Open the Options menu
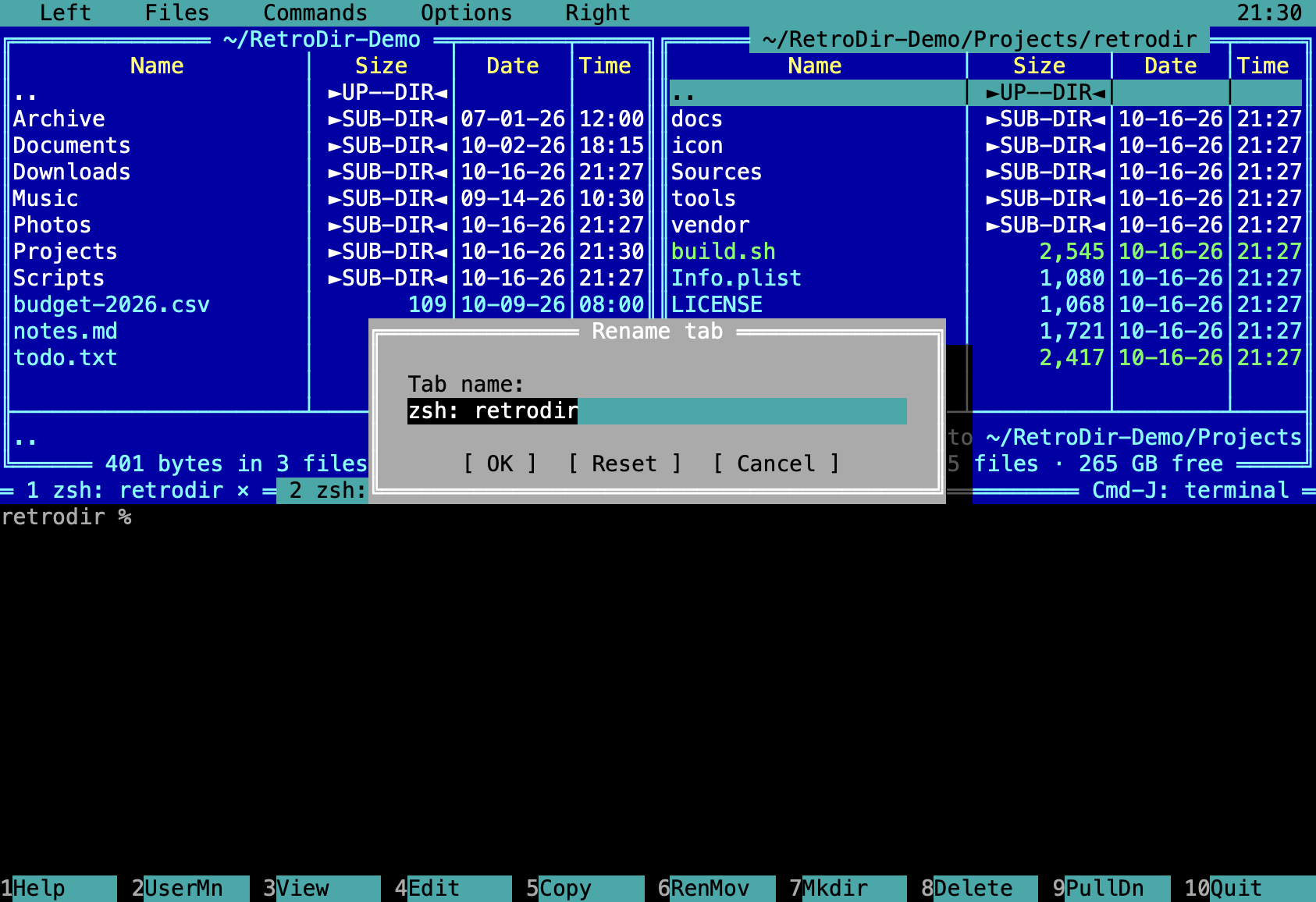 click(467, 12)
